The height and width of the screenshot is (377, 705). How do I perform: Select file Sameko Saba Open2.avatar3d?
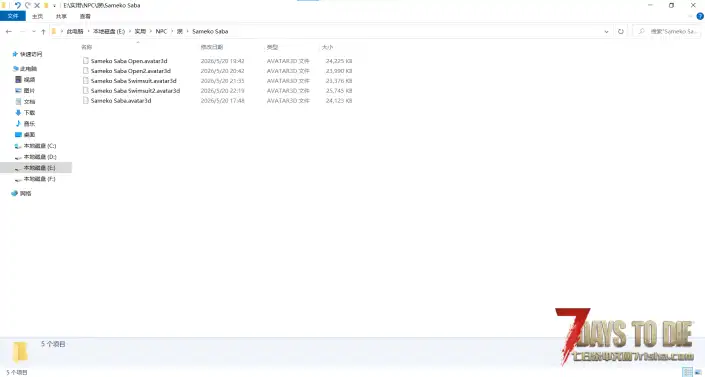pyautogui.click(x=131, y=71)
